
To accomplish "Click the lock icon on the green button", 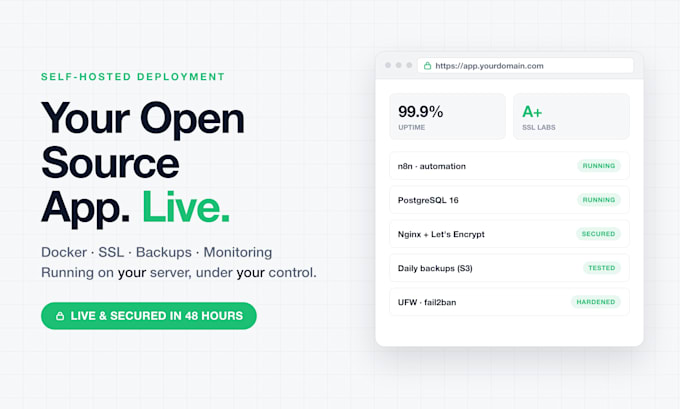I will pos(60,316).
